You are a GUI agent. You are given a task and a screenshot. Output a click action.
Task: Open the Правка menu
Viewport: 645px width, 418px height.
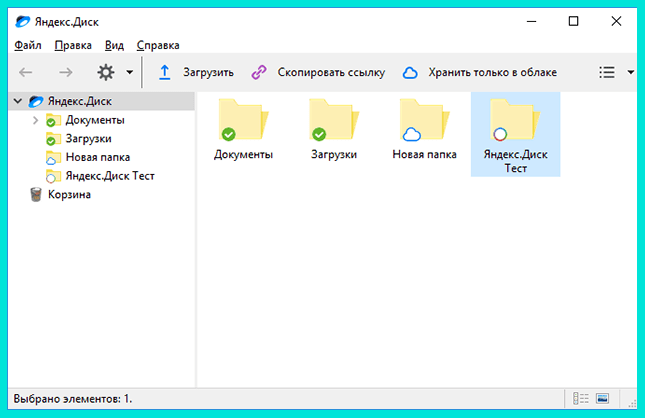coord(73,45)
